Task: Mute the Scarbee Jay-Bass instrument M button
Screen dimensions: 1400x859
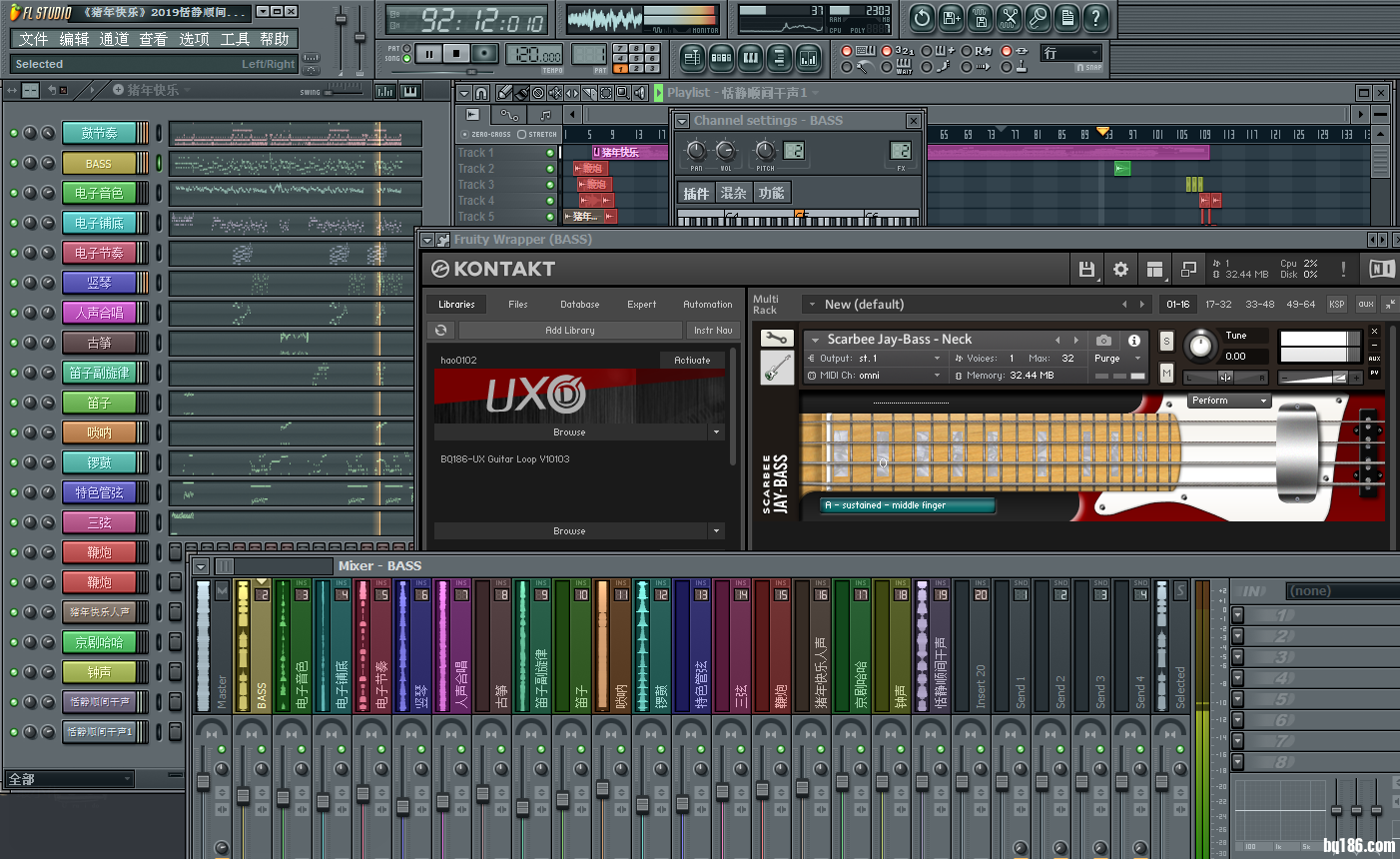Action: pyautogui.click(x=1166, y=373)
